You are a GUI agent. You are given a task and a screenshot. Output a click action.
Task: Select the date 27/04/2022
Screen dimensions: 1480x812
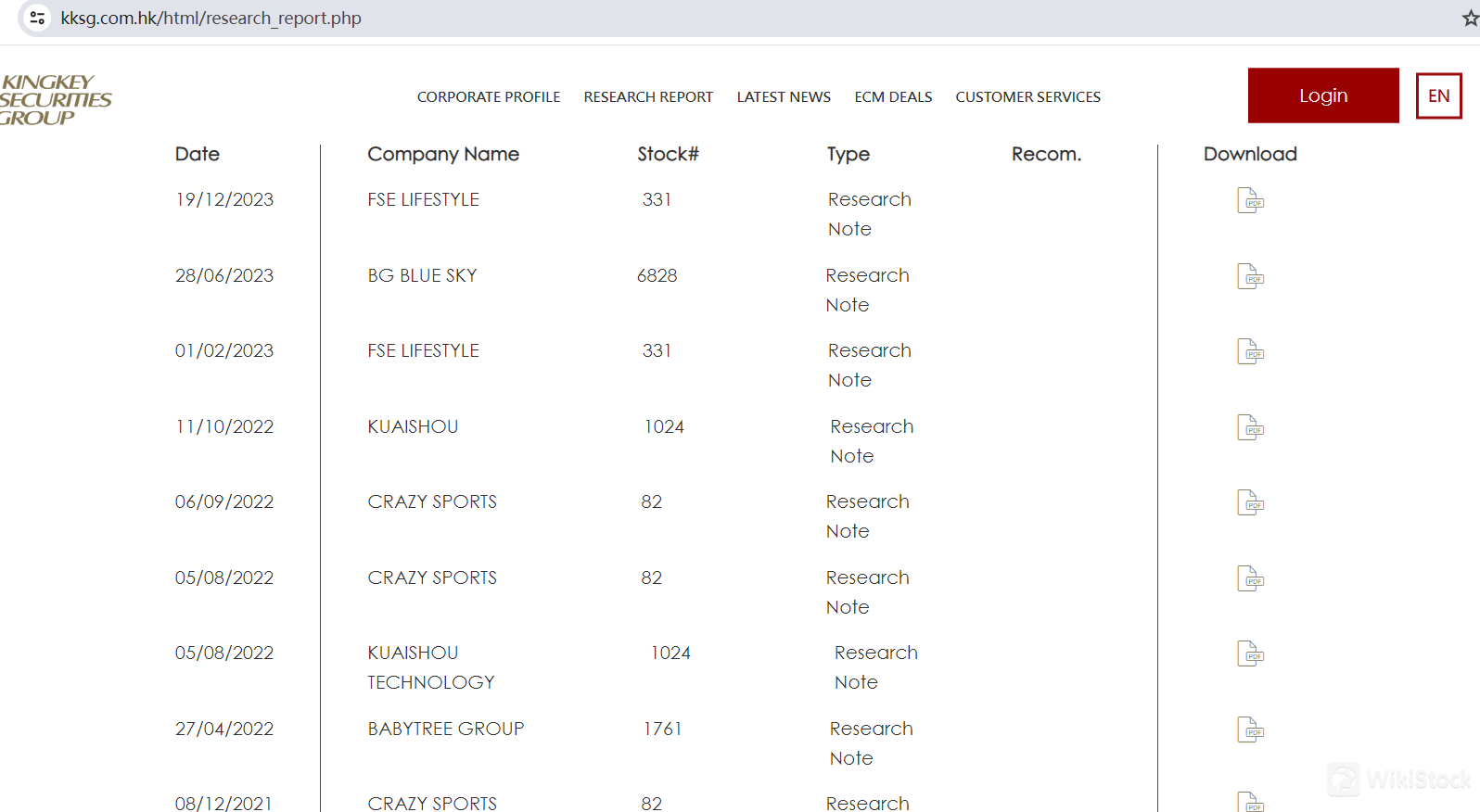click(x=224, y=729)
